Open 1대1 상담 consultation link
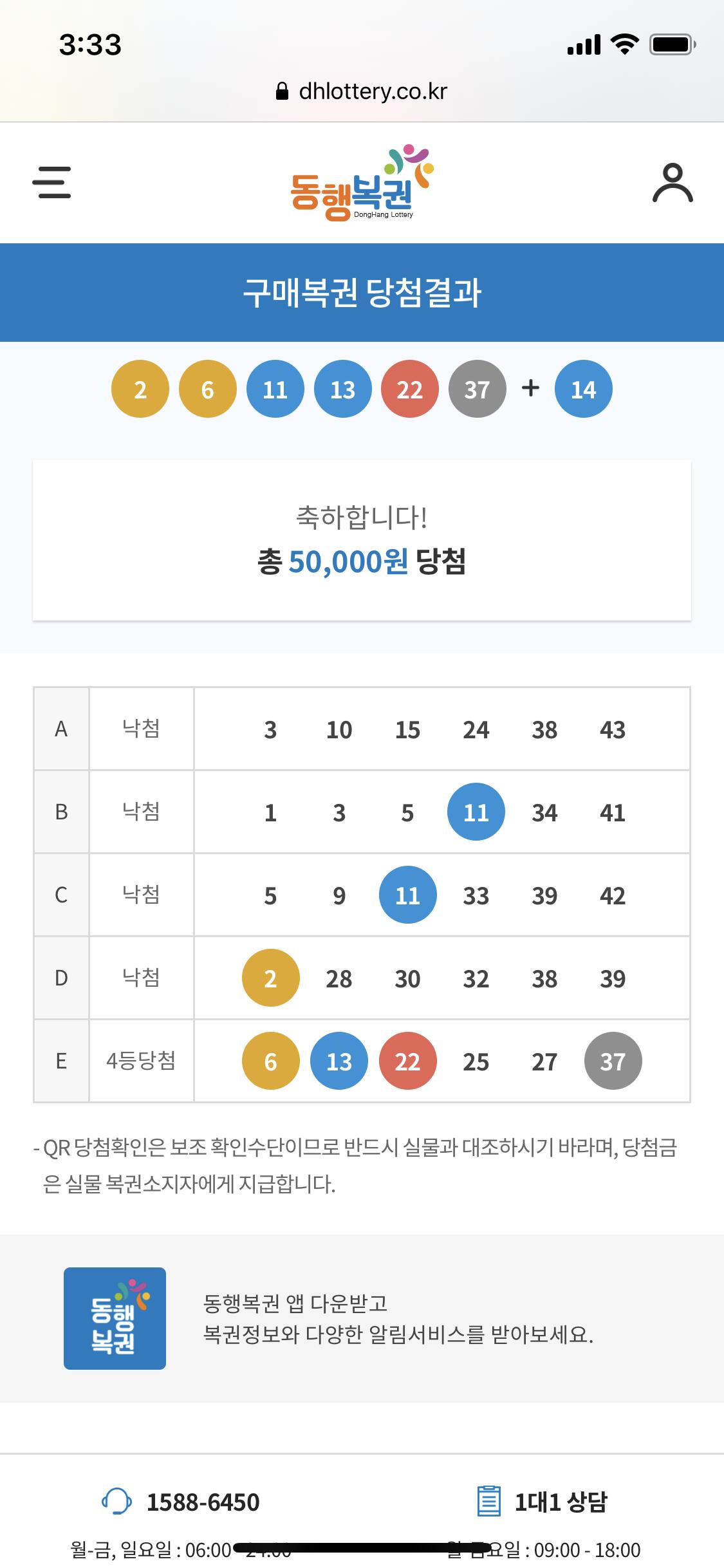Viewport: 724px width, 1568px height. click(561, 1502)
